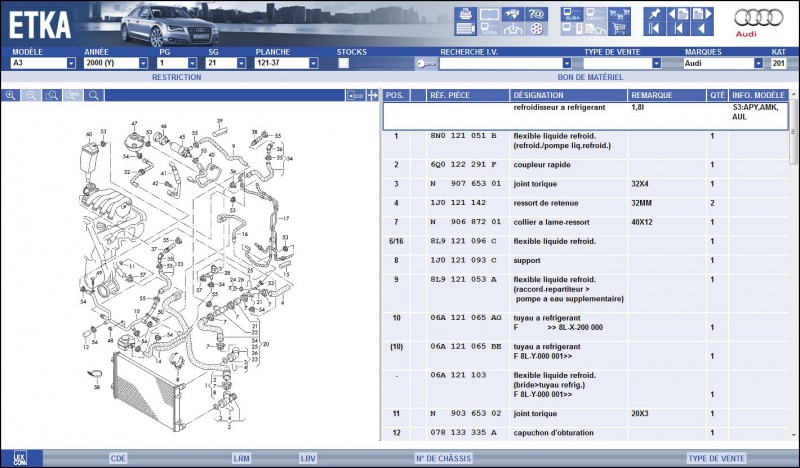Zoom out on the parts diagram
This screenshot has height=468, width=800.
[31, 95]
